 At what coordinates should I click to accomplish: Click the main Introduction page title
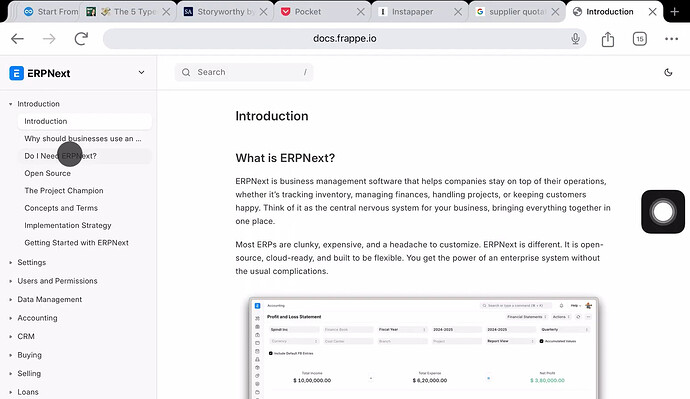coord(272,116)
